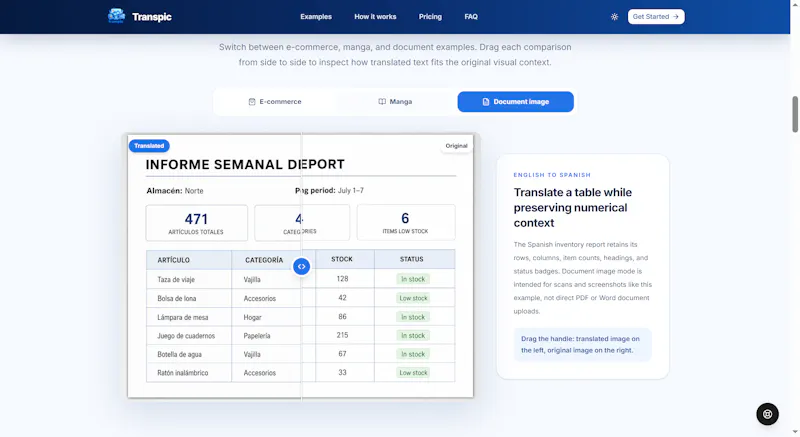Click the ENGLISH TO SPANISH label

552,175
